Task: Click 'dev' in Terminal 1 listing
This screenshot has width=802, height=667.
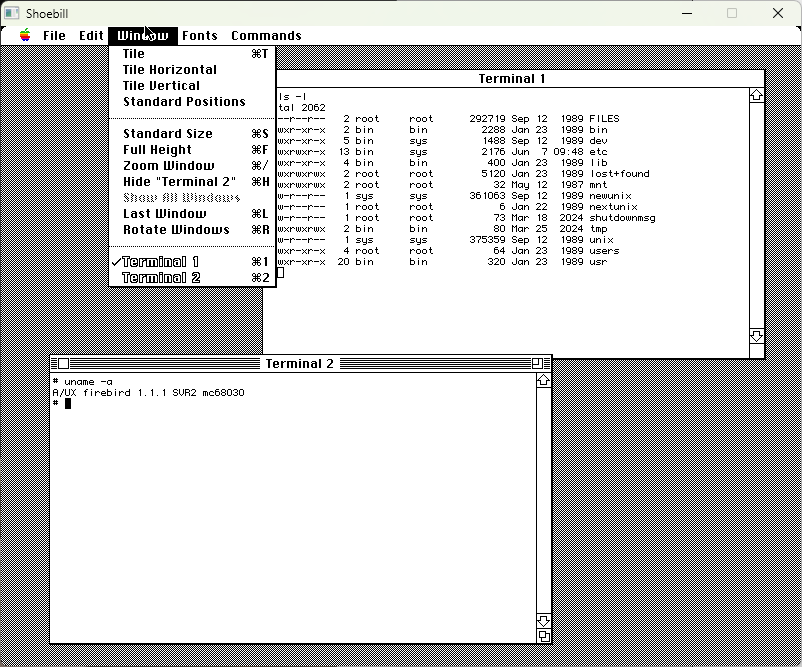Action: coord(598,141)
